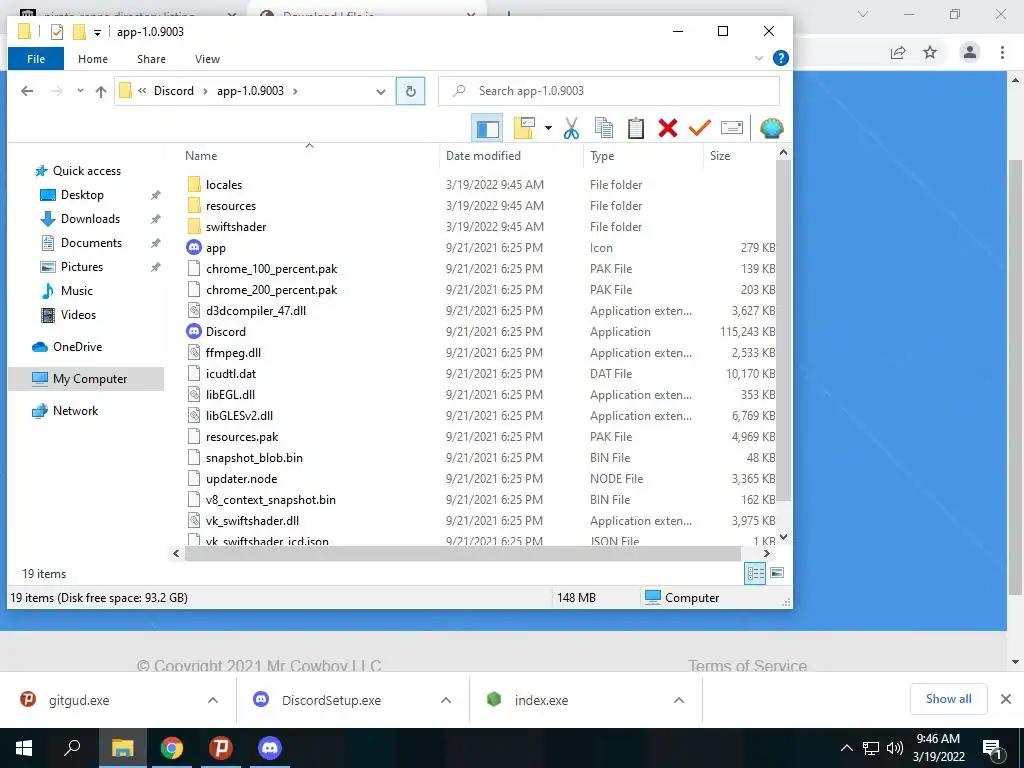Expand the chevron after app-1.0.9003 breadcrumb

click(x=295, y=91)
